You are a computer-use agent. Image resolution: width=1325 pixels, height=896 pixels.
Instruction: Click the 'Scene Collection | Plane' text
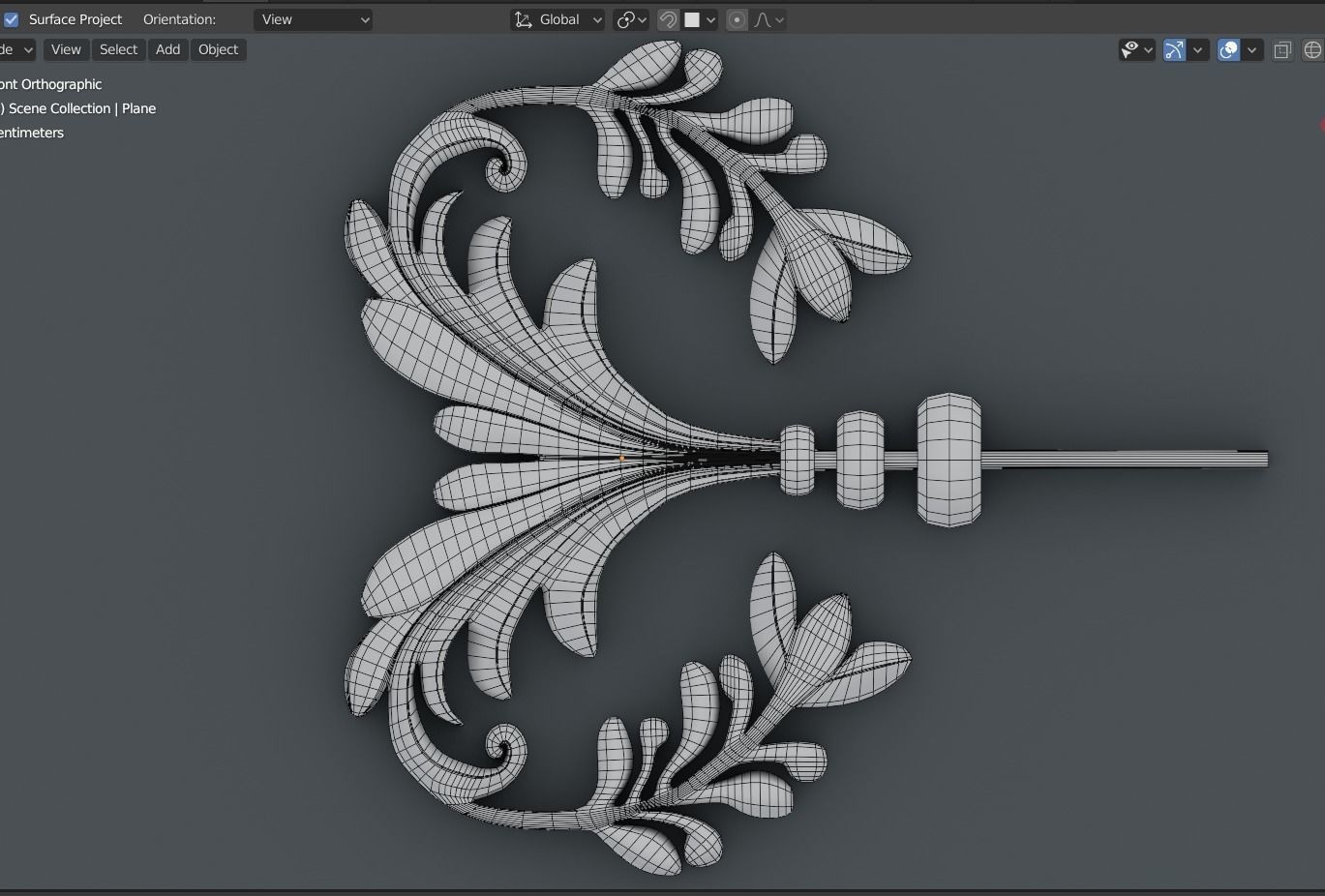82,108
